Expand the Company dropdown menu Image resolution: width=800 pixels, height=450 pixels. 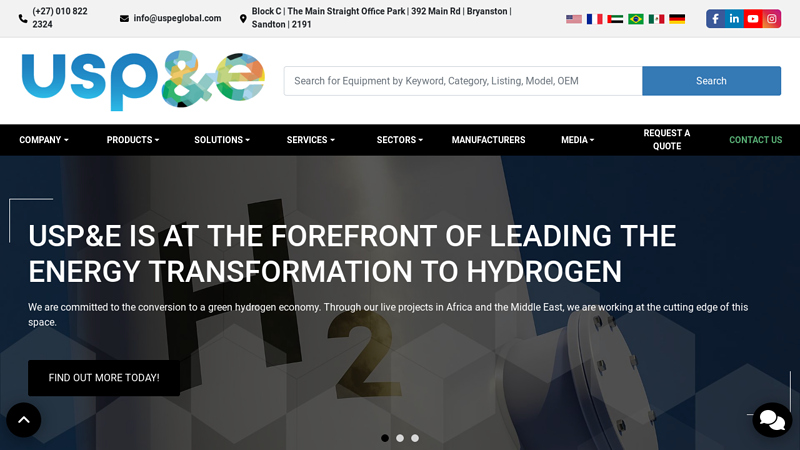(44, 140)
